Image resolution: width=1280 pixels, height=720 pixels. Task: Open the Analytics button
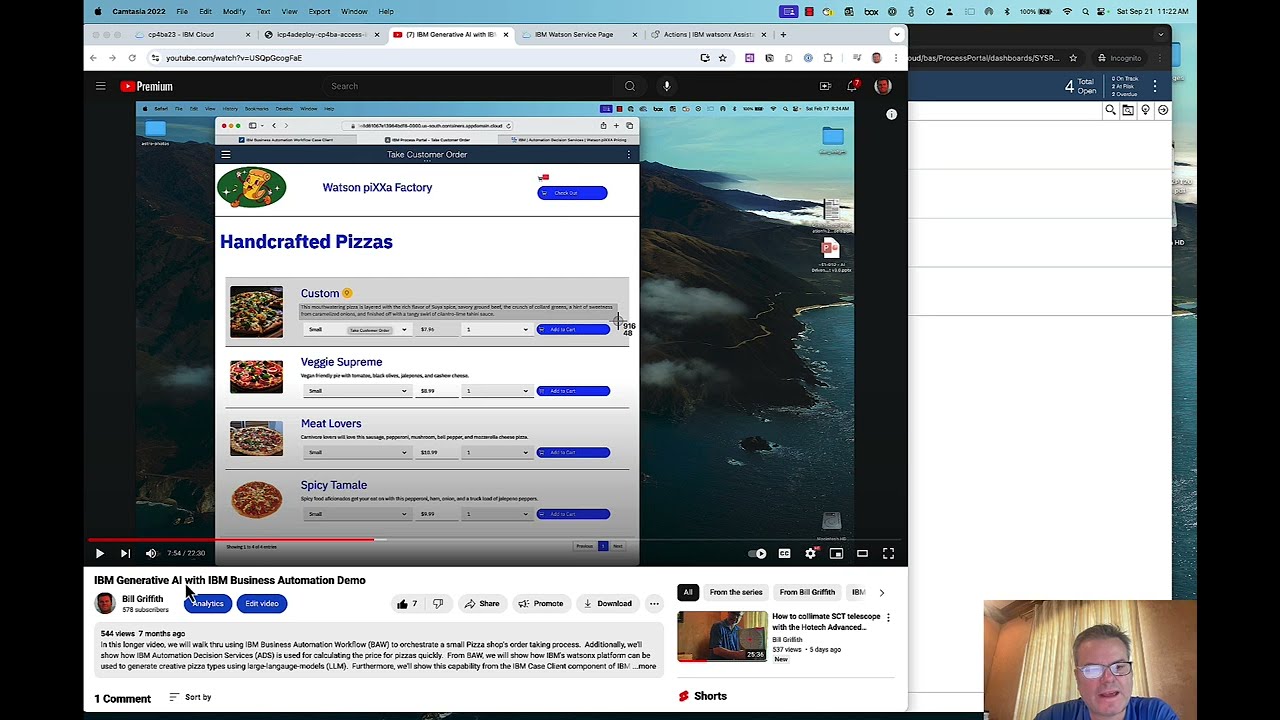[x=207, y=604]
